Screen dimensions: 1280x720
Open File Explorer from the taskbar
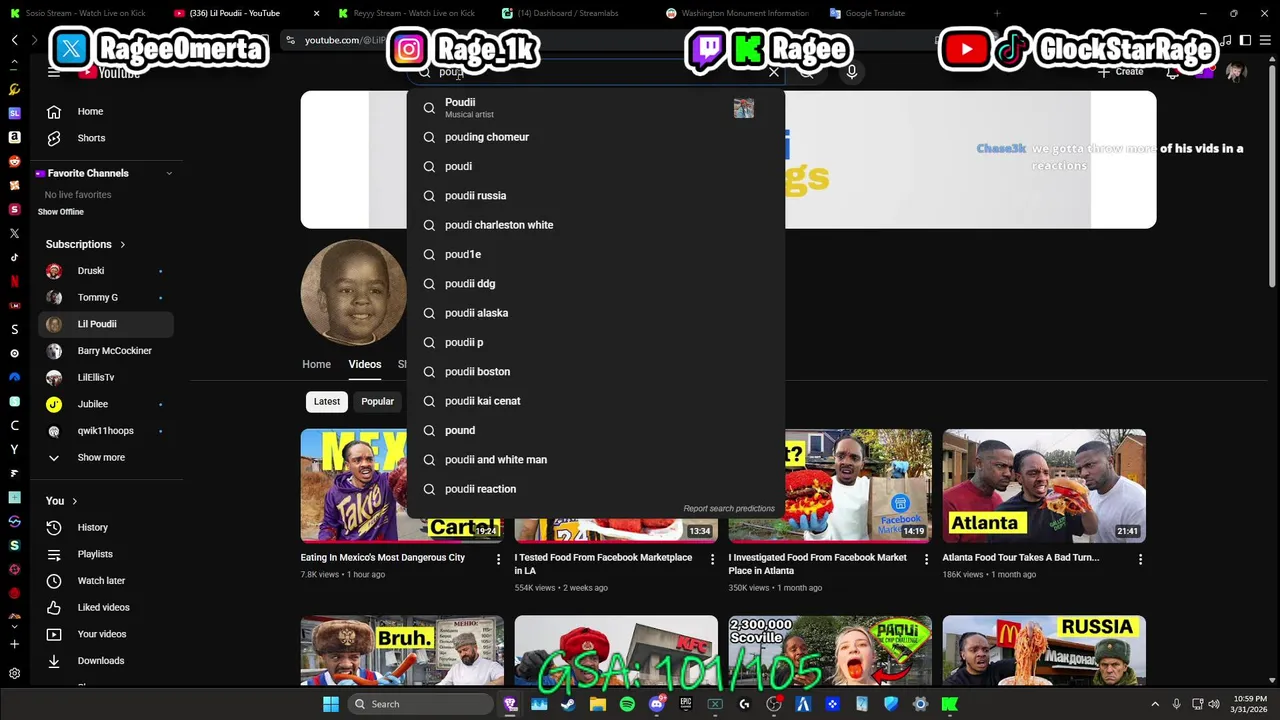(598, 704)
